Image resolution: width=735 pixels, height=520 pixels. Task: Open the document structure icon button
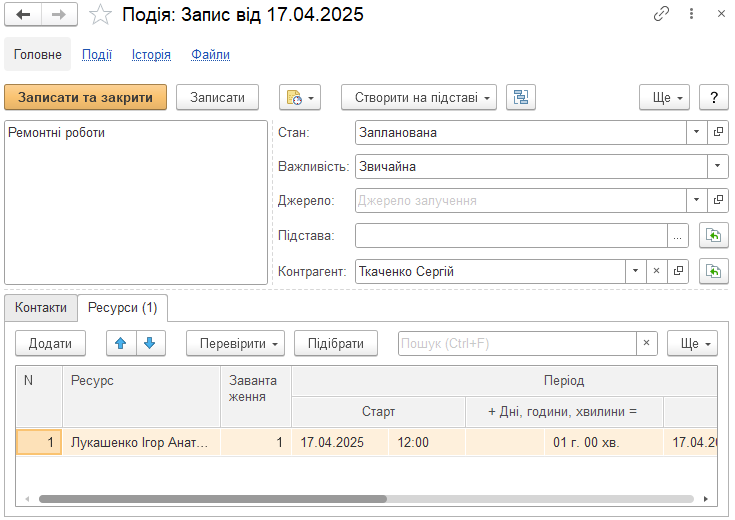[521, 98]
